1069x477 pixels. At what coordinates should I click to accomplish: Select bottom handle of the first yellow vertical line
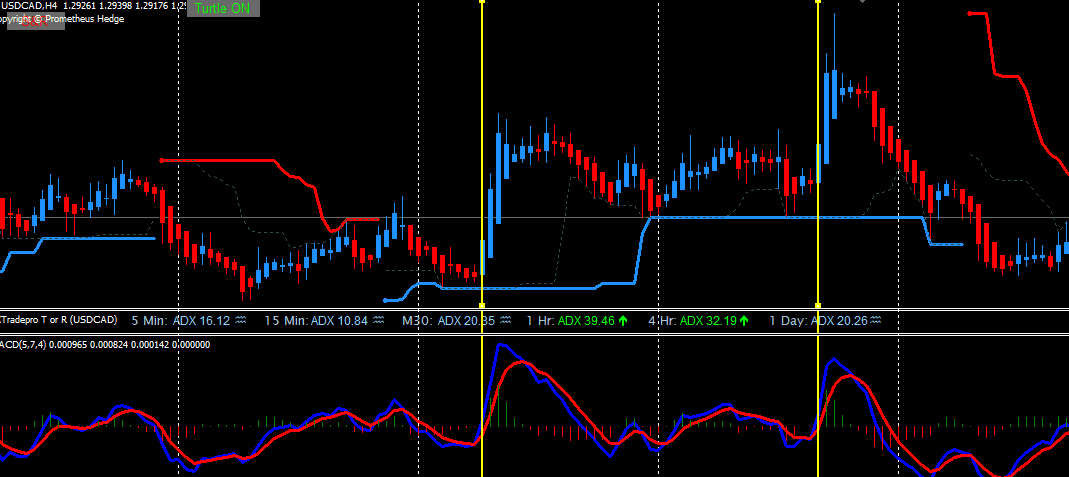pyautogui.click(x=482, y=305)
